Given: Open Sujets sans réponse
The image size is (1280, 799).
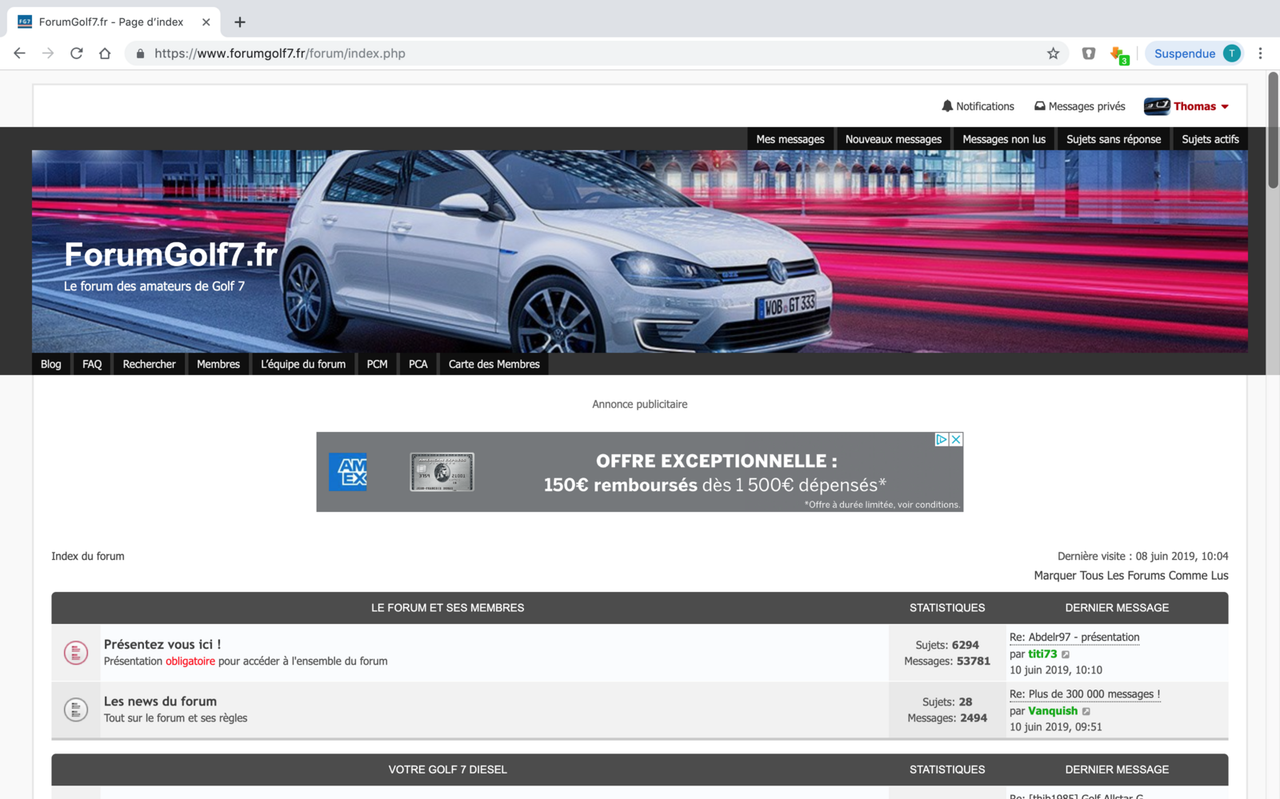Looking at the screenshot, I should (x=1113, y=139).
